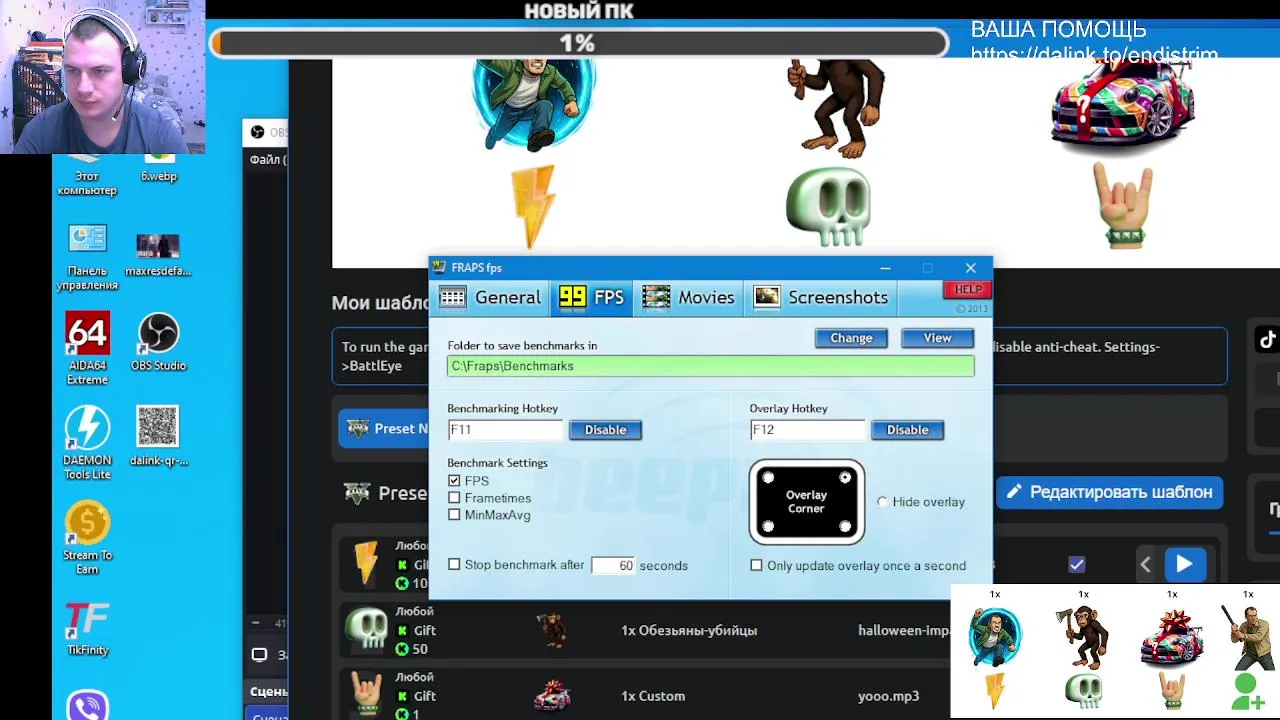The image size is (1280, 720).
Task: Open the Файл menu in OBS window
Action: 267,159
